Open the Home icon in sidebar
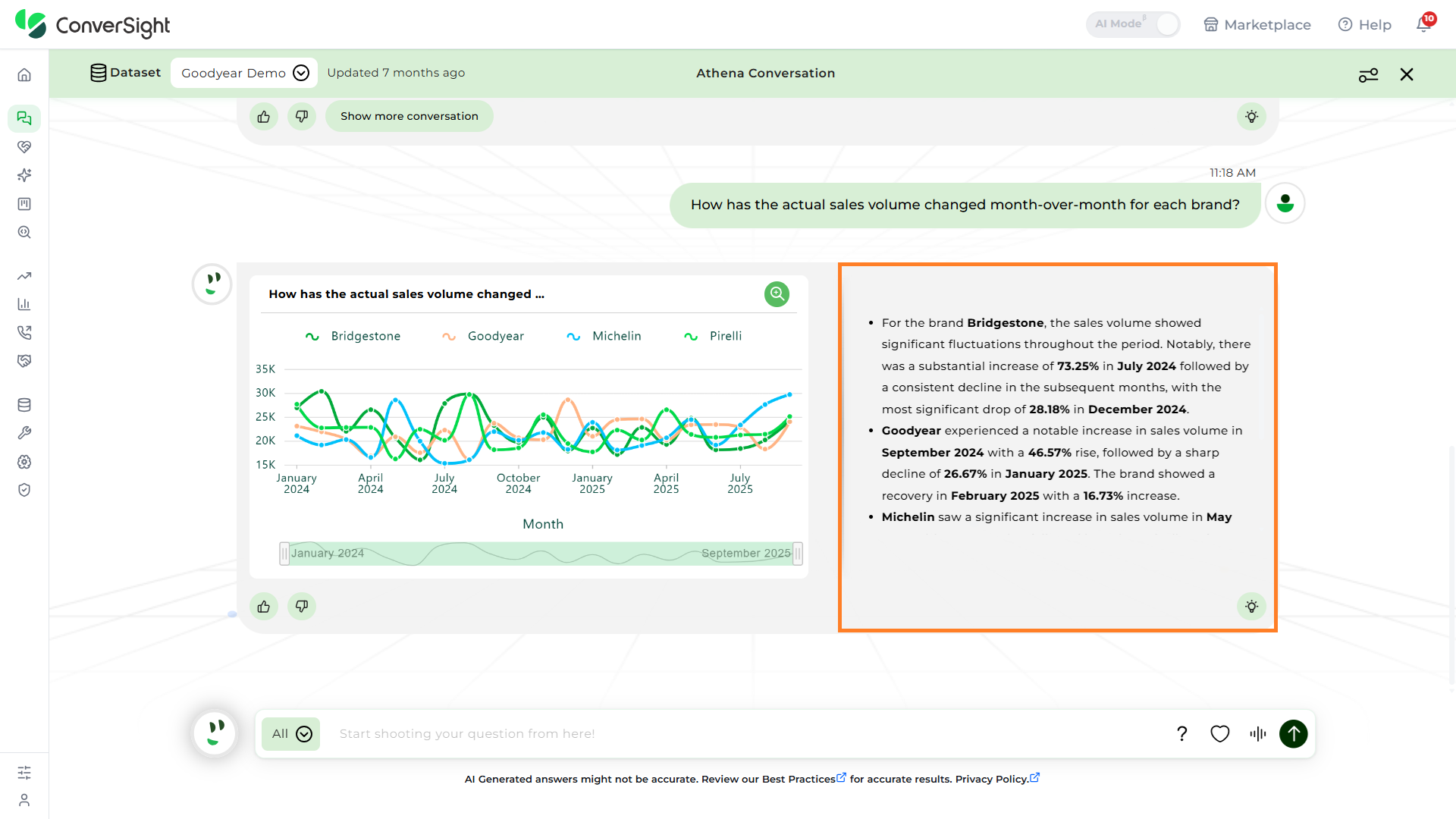The width and height of the screenshot is (1456, 819). (24, 75)
